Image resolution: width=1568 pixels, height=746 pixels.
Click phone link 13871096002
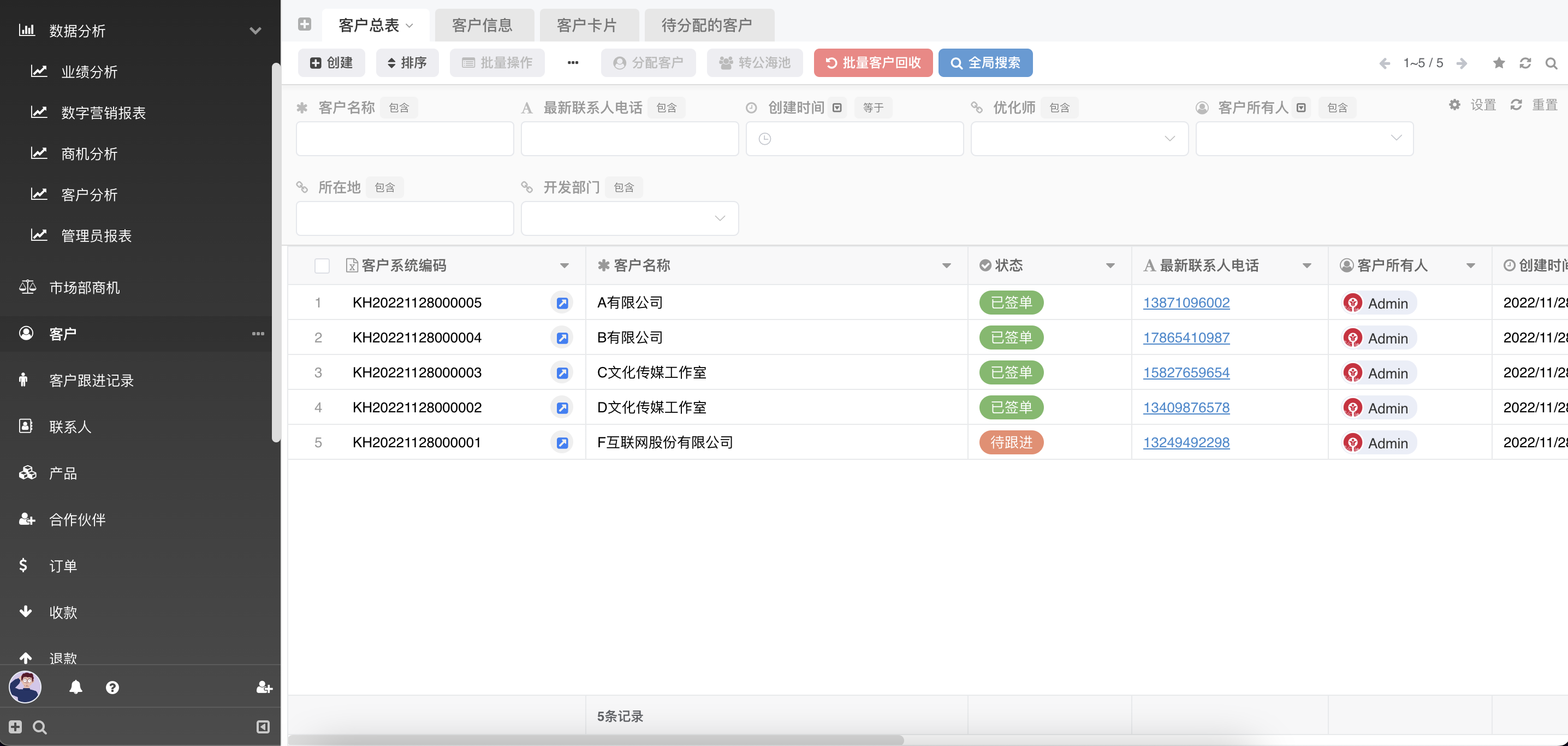1186,303
